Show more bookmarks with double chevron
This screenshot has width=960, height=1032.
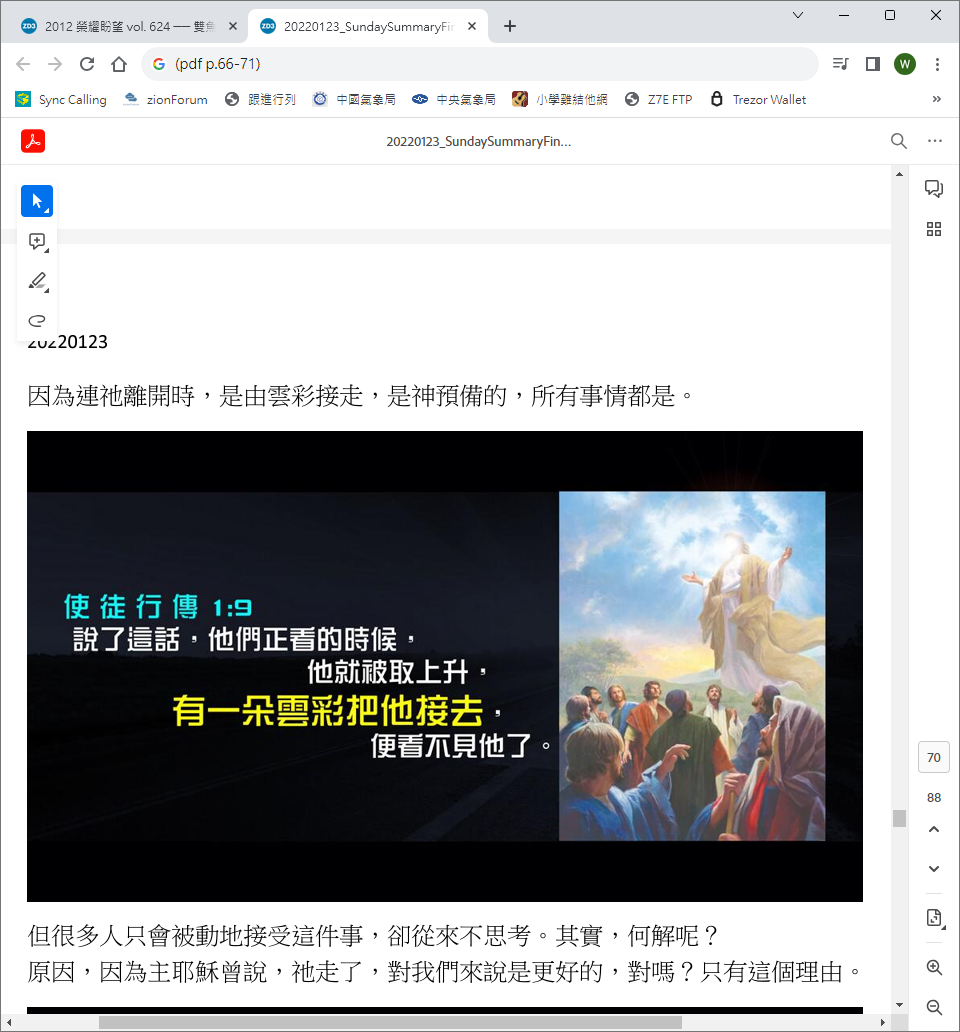tap(936, 99)
